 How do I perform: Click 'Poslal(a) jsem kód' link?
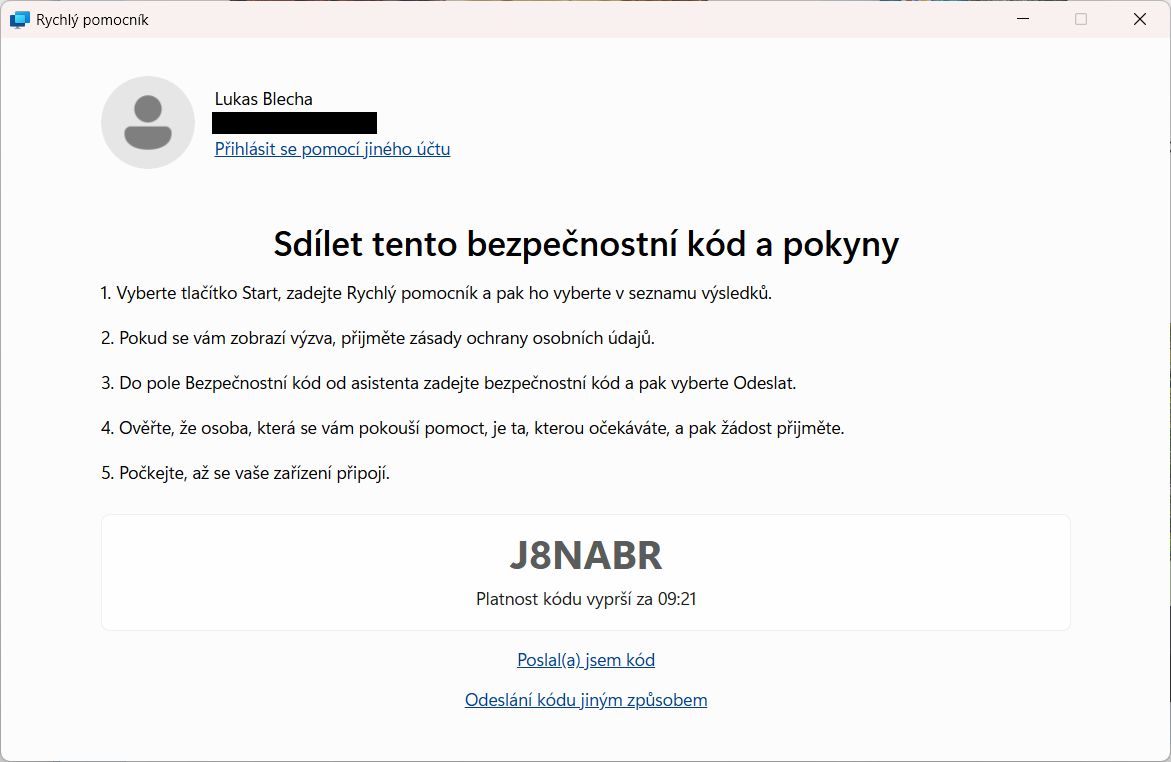(x=586, y=660)
